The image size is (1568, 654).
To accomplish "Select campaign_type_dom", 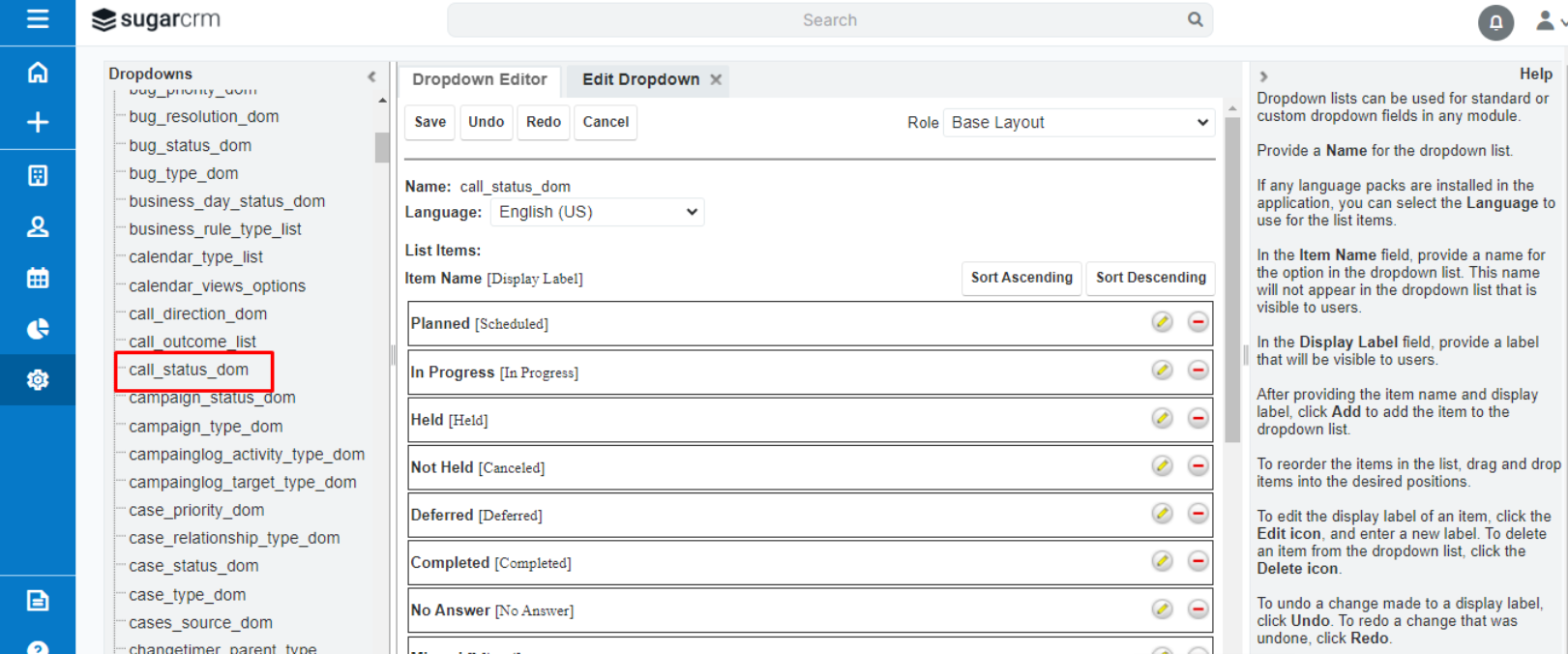I will pyautogui.click(x=206, y=427).
